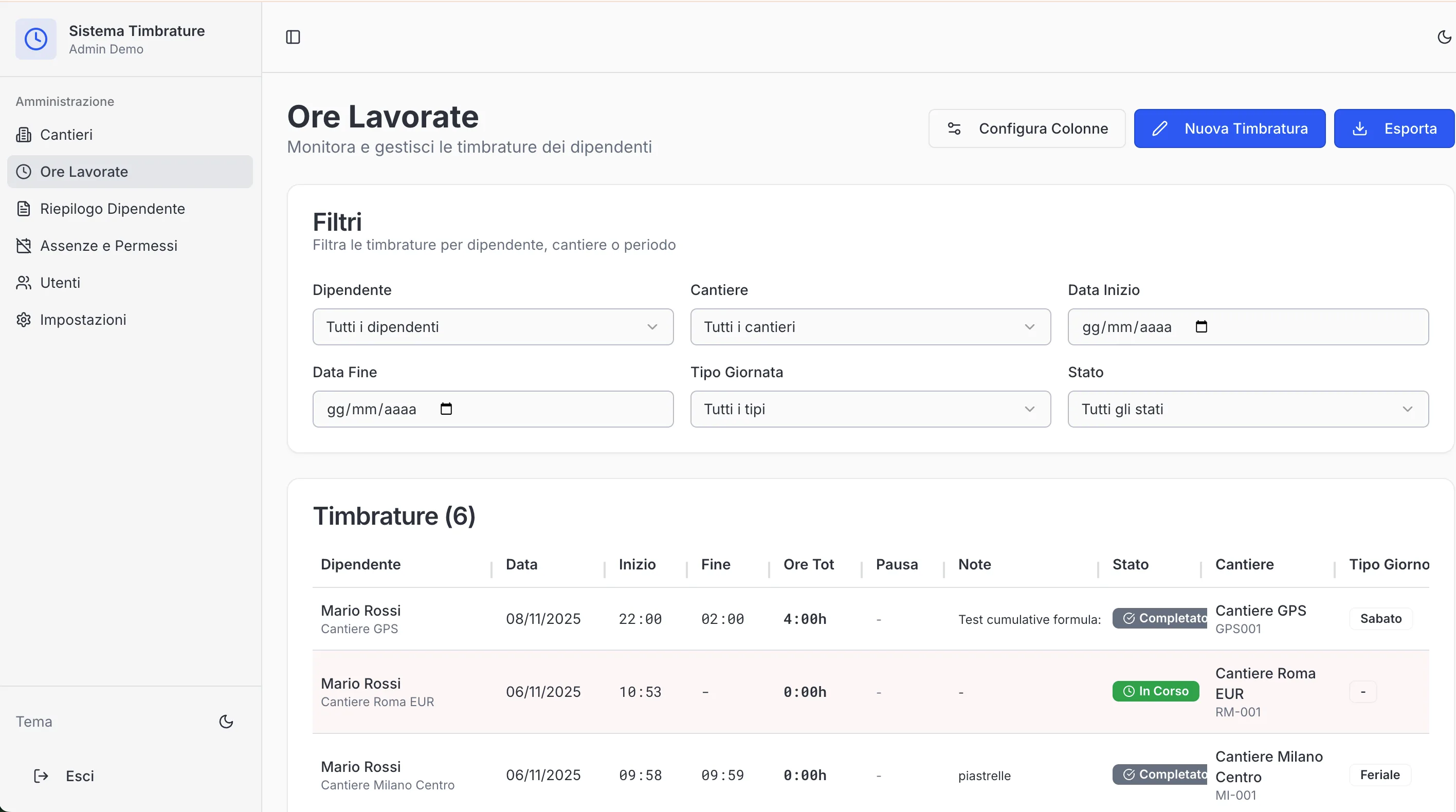Screen dimensions: 1456x812
Task: Click the Utenti people icon
Action: [24, 283]
